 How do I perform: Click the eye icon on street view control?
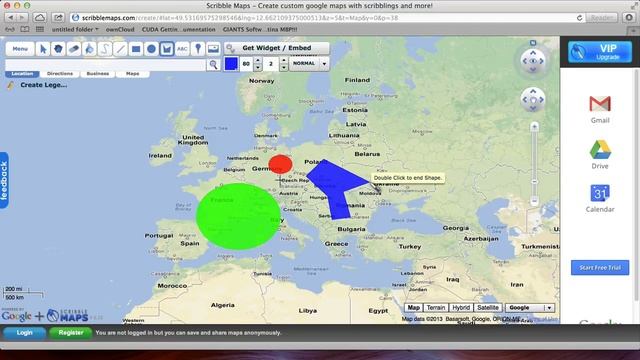pos(533,61)
